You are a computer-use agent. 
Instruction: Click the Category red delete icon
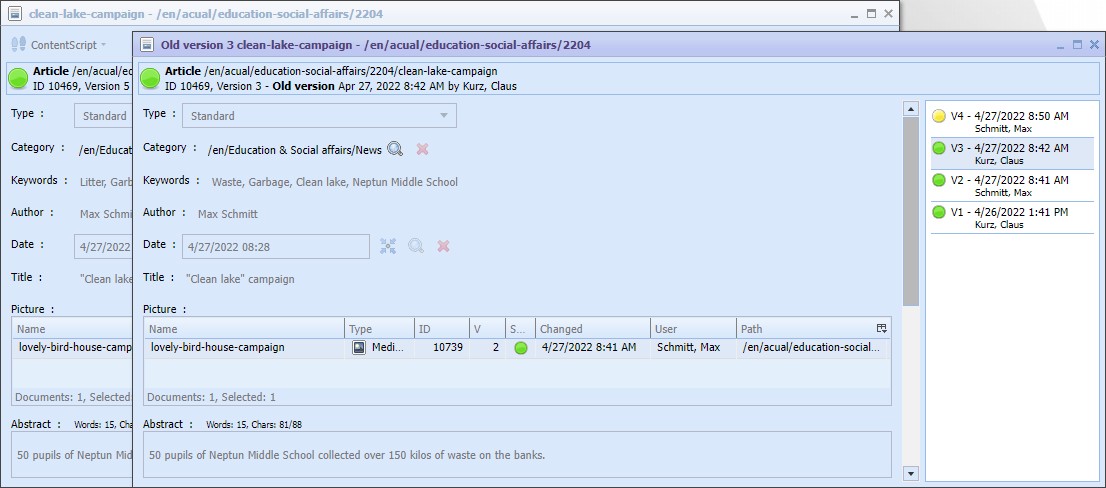click(423, 149)
